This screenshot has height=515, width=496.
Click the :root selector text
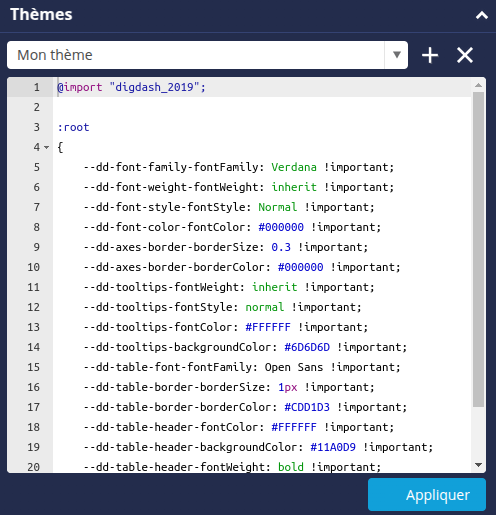coord(73,127)
